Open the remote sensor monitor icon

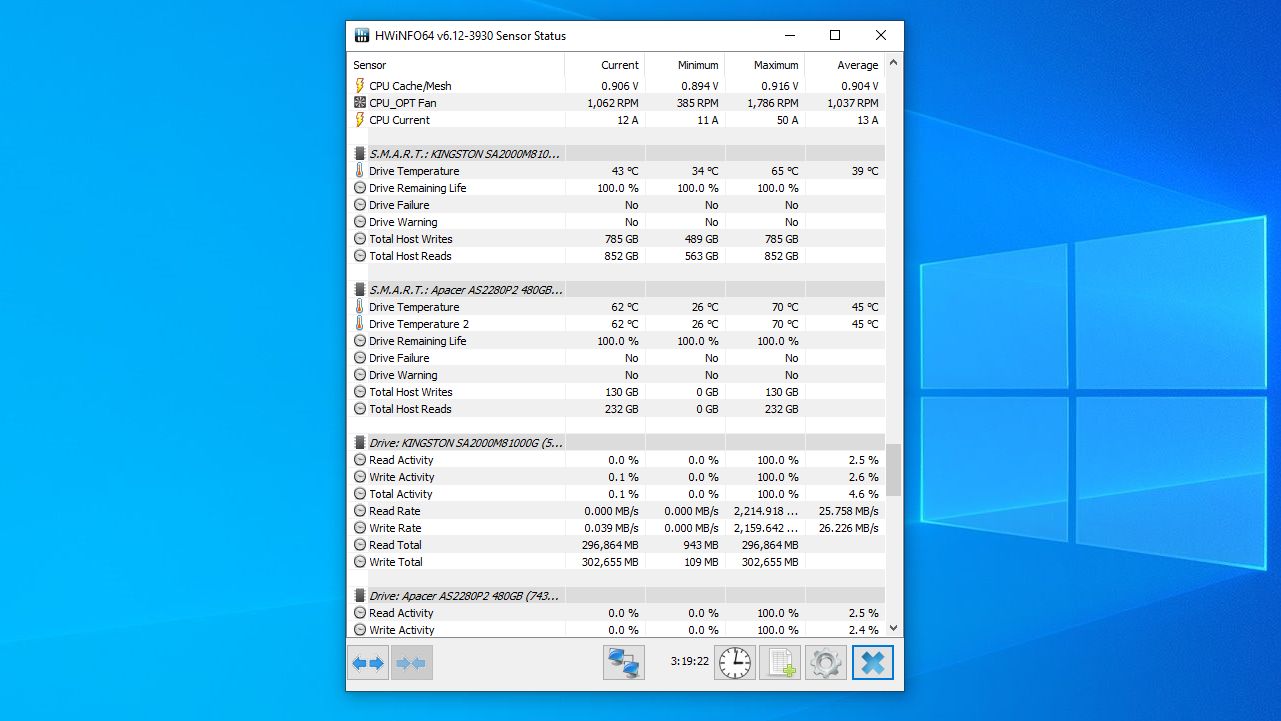click(x=623, y=662)
